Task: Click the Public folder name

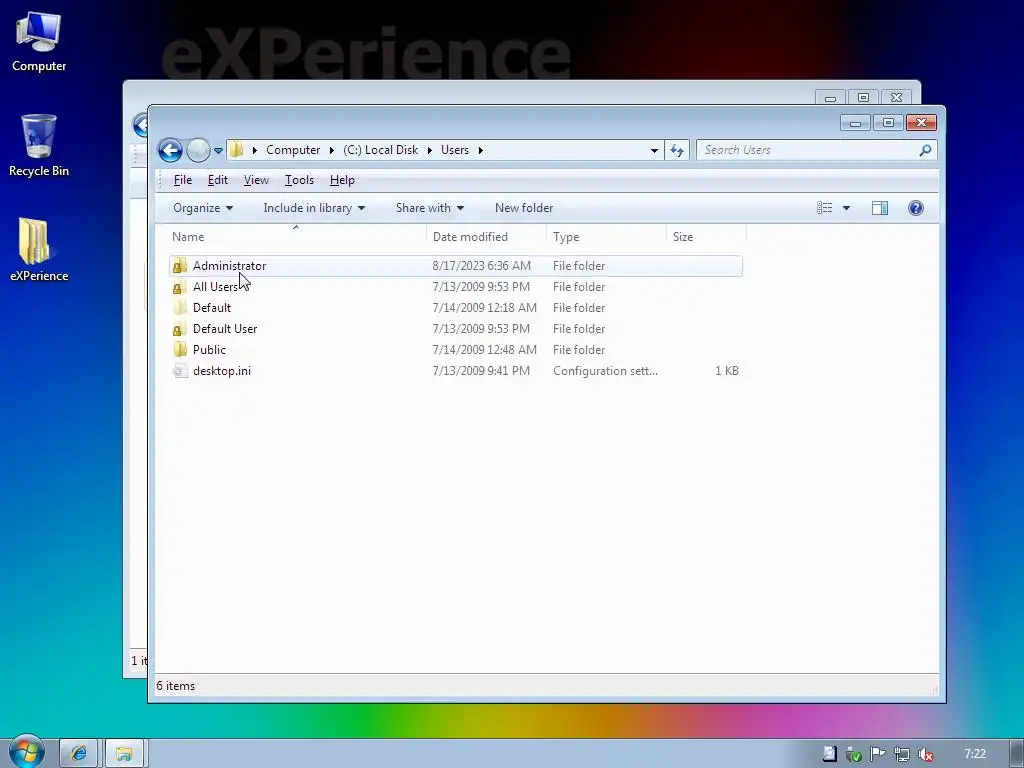Action: tap(209, 349)
